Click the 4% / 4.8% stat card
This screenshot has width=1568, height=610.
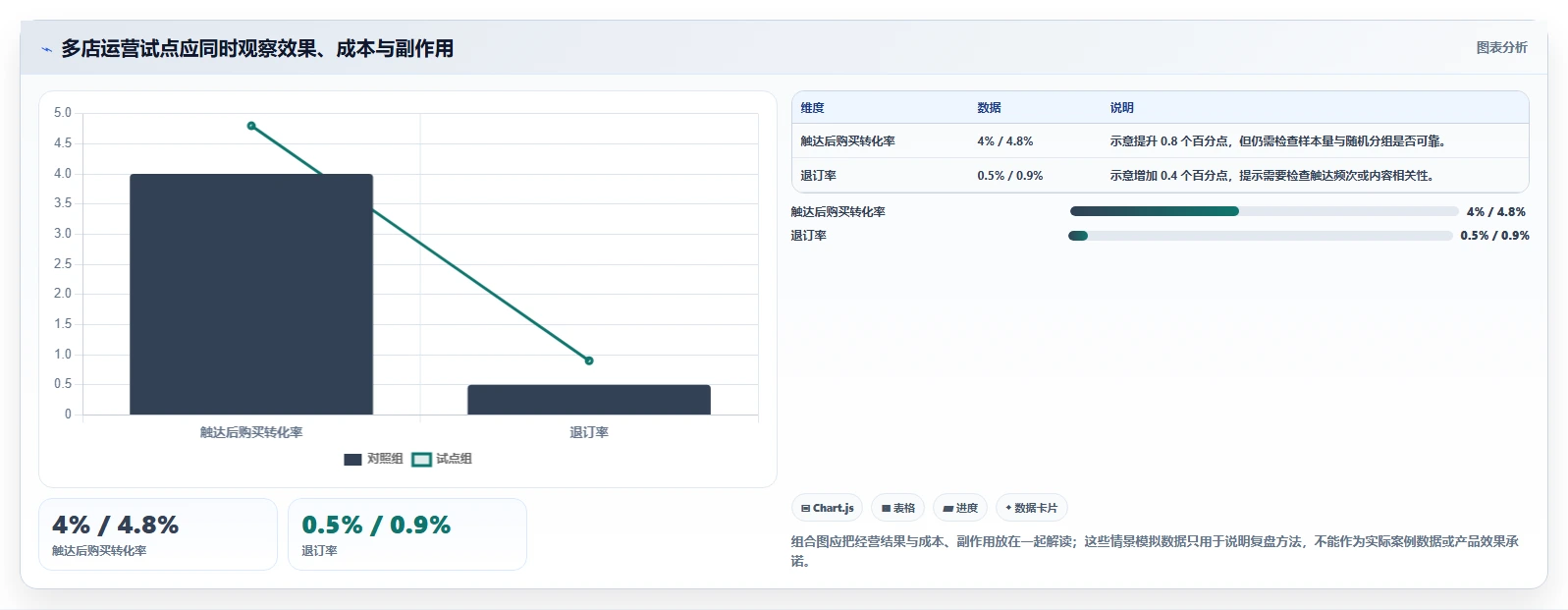coord(158,534)
